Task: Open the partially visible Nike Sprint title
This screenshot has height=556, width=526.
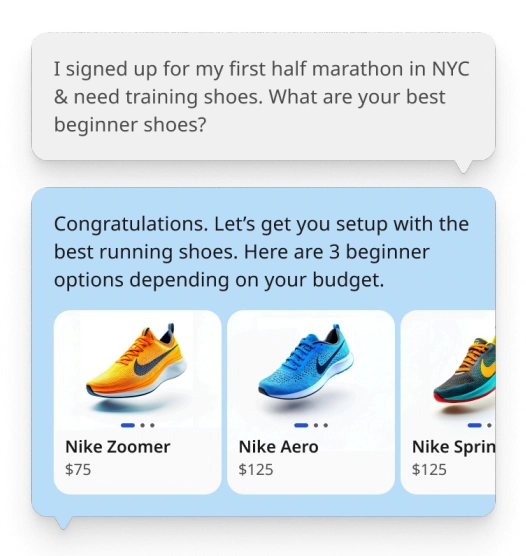Action: [454, 447]
